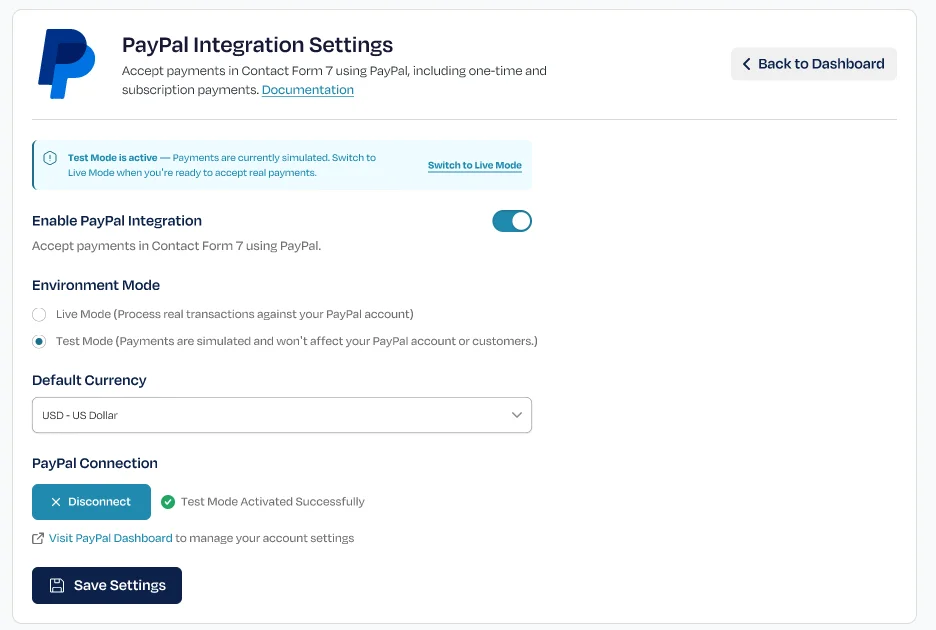Click the X icon on Disconnect button
The height and width of the screenshot is (630, 936).
tap(56, 502)
